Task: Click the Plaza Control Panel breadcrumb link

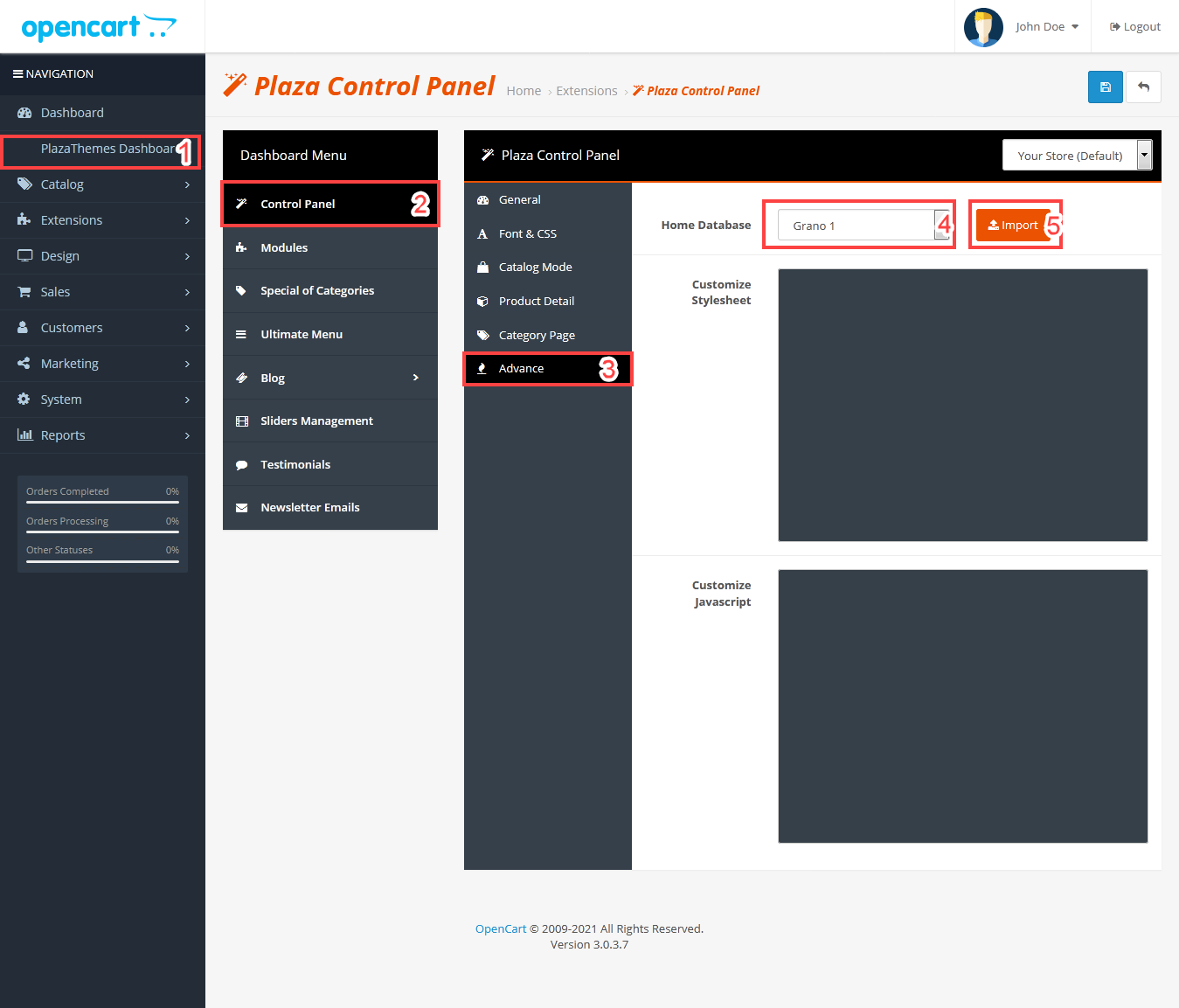Action: pos(697,91)
